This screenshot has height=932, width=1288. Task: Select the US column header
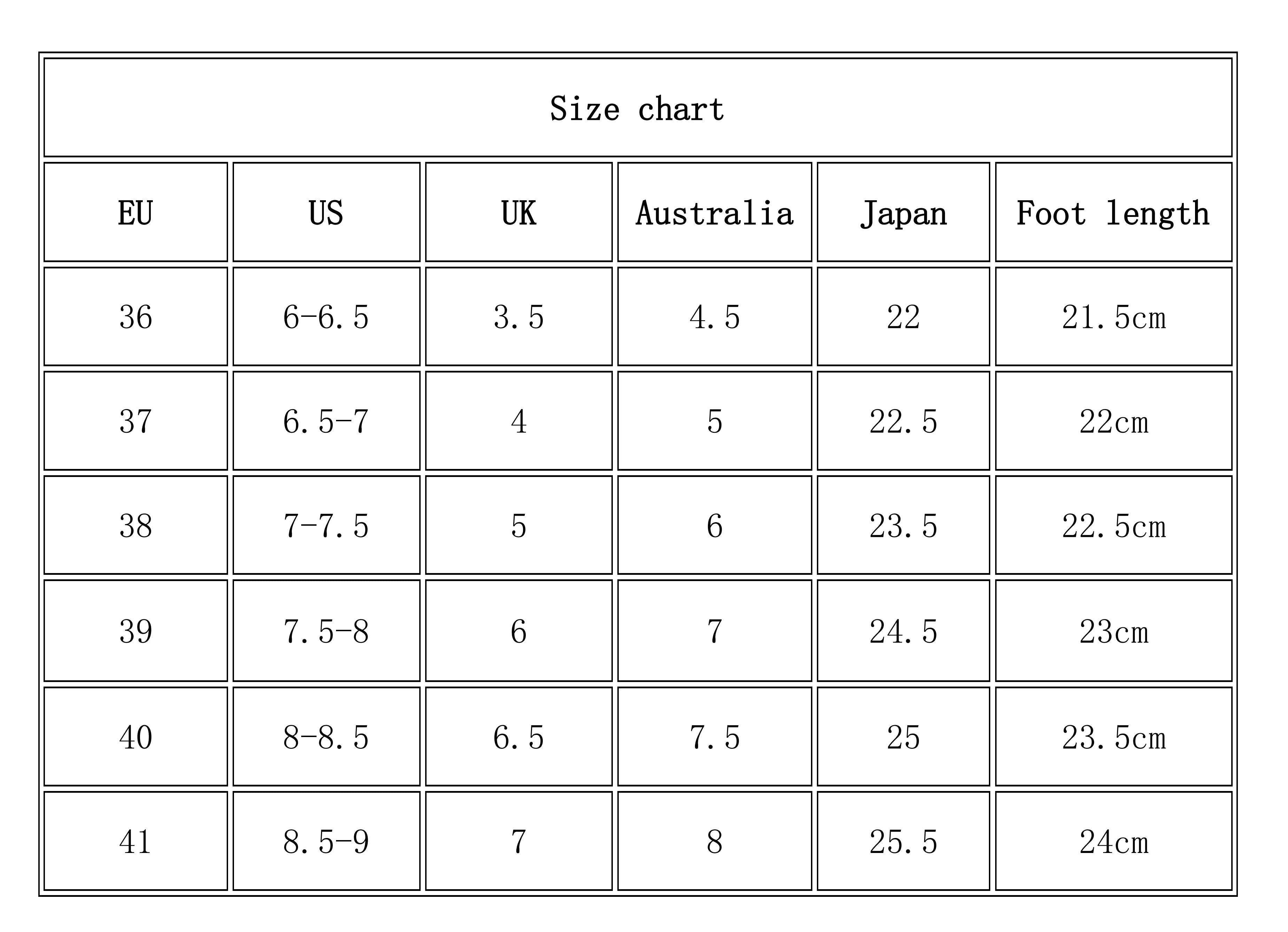[x=326, y=213]
